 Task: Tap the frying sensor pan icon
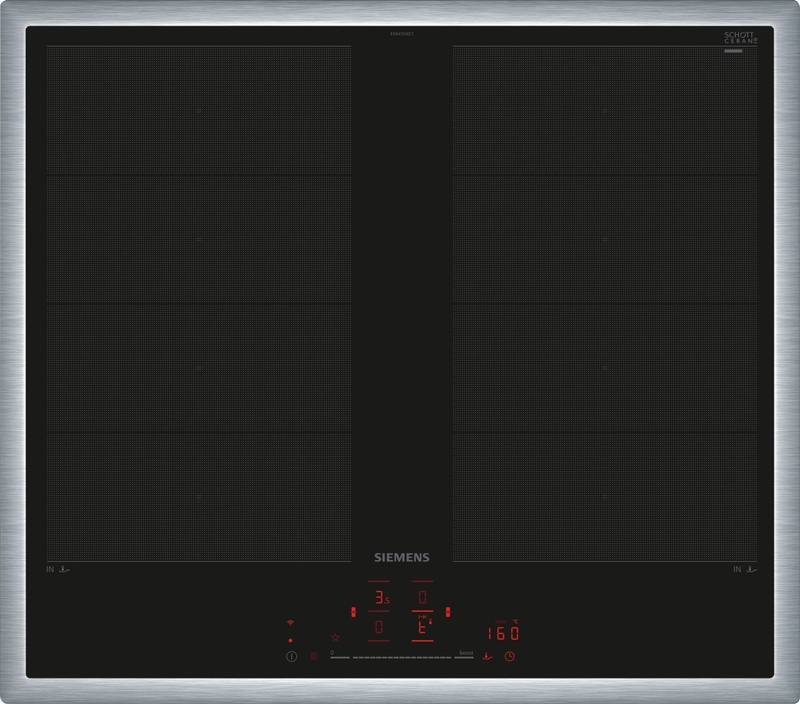click(x=487, y=657)
